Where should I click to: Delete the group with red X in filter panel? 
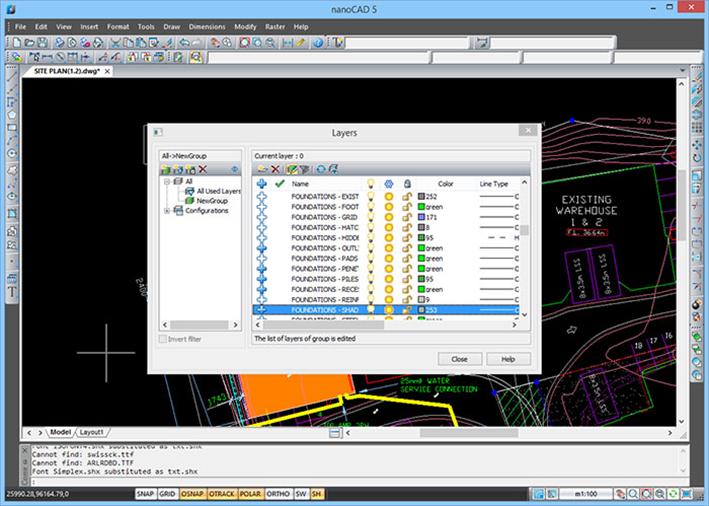click(205, 169)
